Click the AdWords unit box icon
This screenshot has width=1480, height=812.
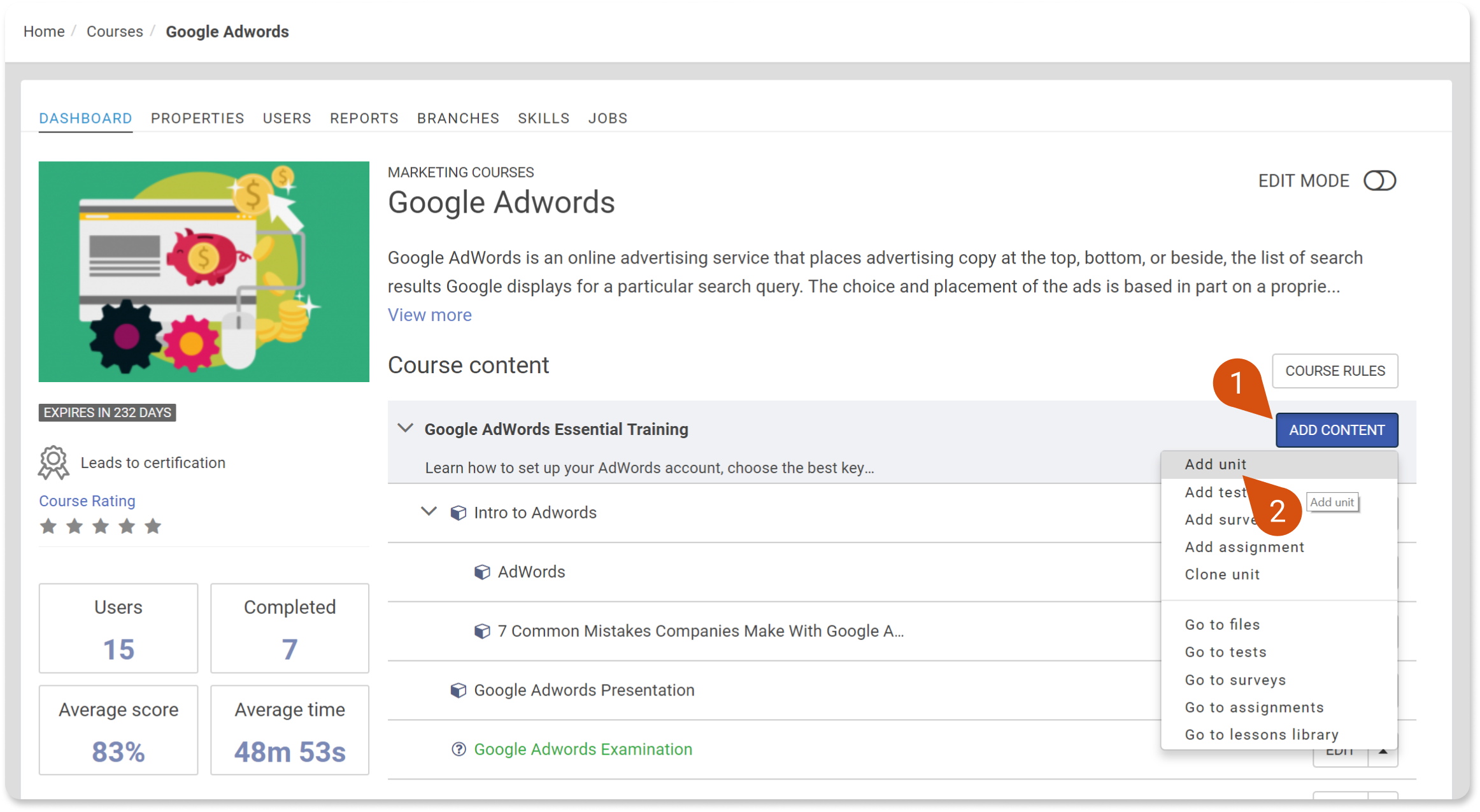(482, 572)
